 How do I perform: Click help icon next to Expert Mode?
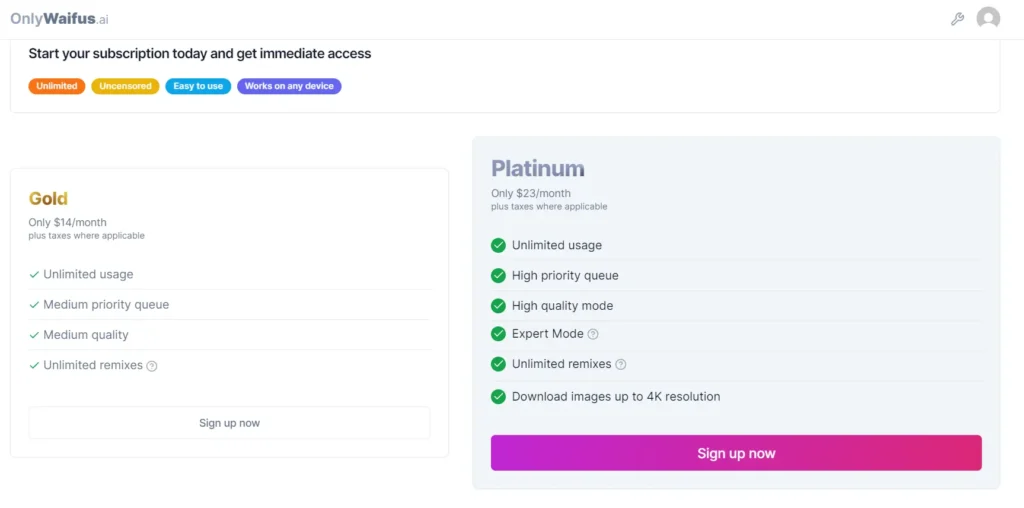coord(593,334)
